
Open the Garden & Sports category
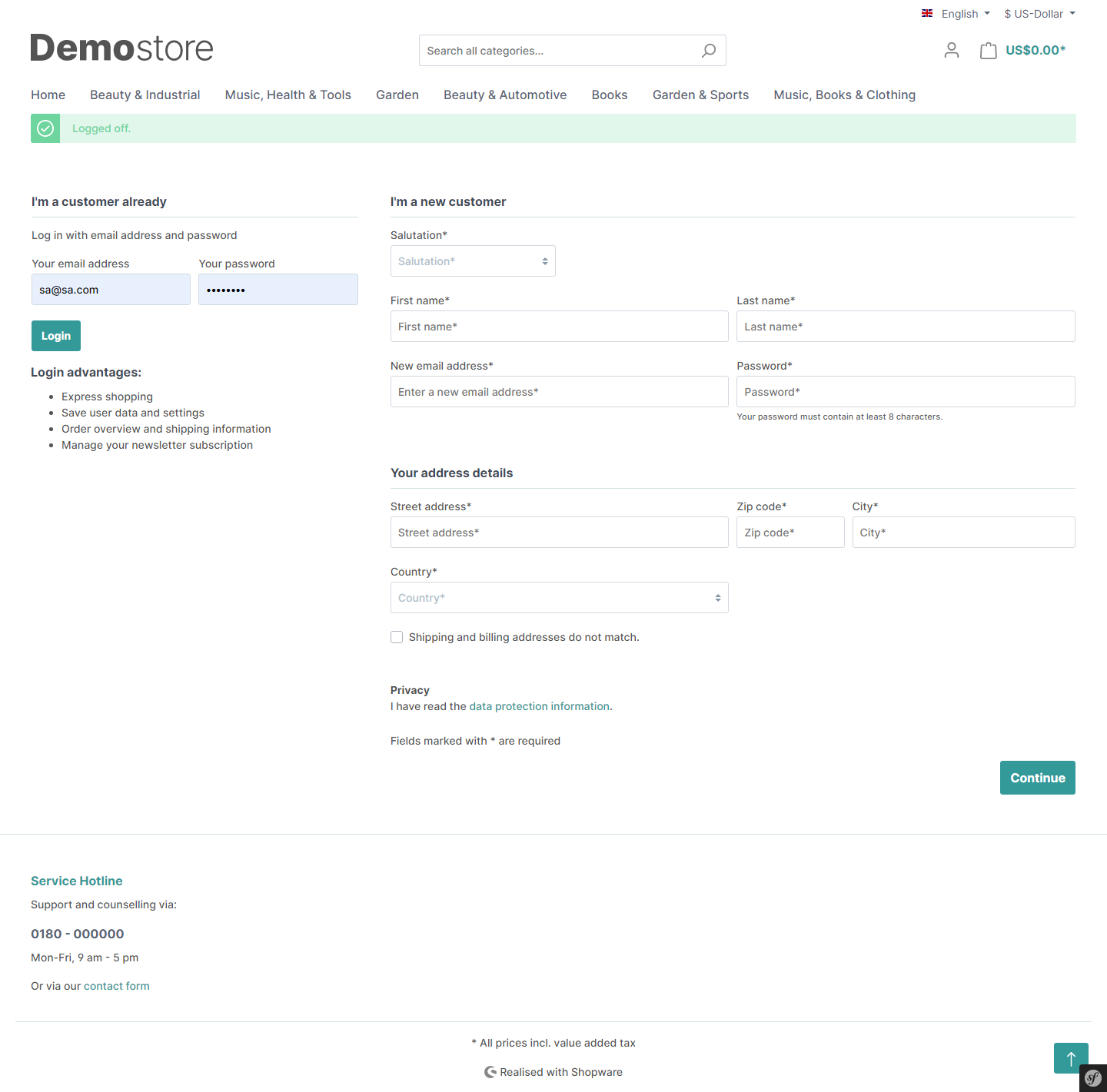[x=701, y=95]
